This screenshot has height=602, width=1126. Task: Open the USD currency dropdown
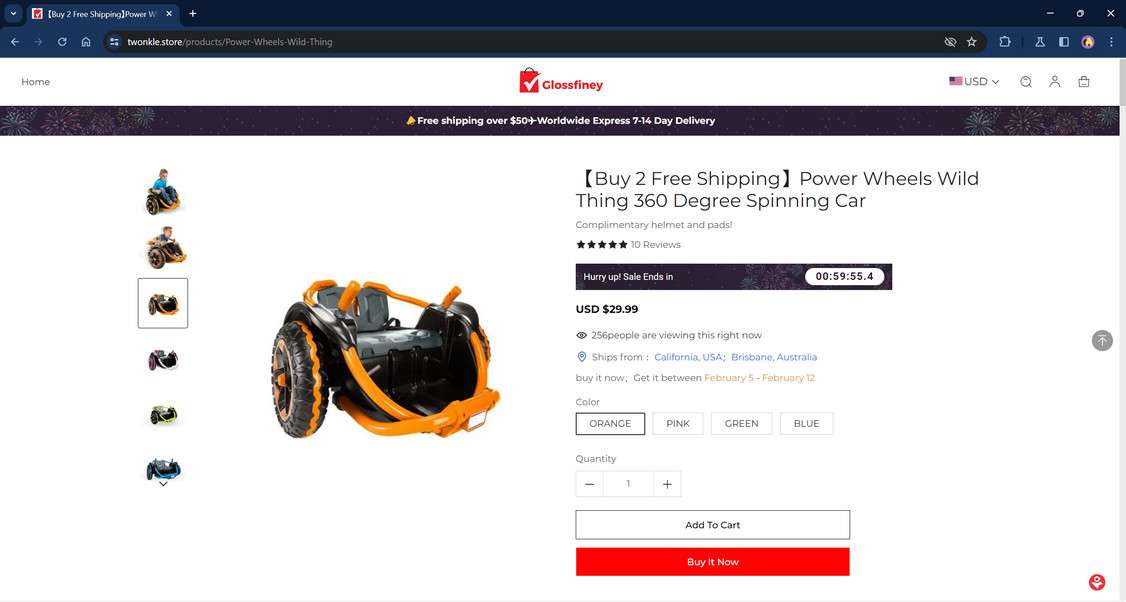[974, 82]
